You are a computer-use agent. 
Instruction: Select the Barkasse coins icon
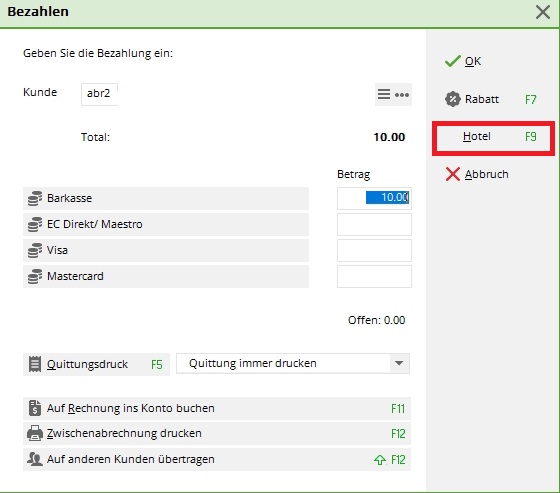pos(35,198)
